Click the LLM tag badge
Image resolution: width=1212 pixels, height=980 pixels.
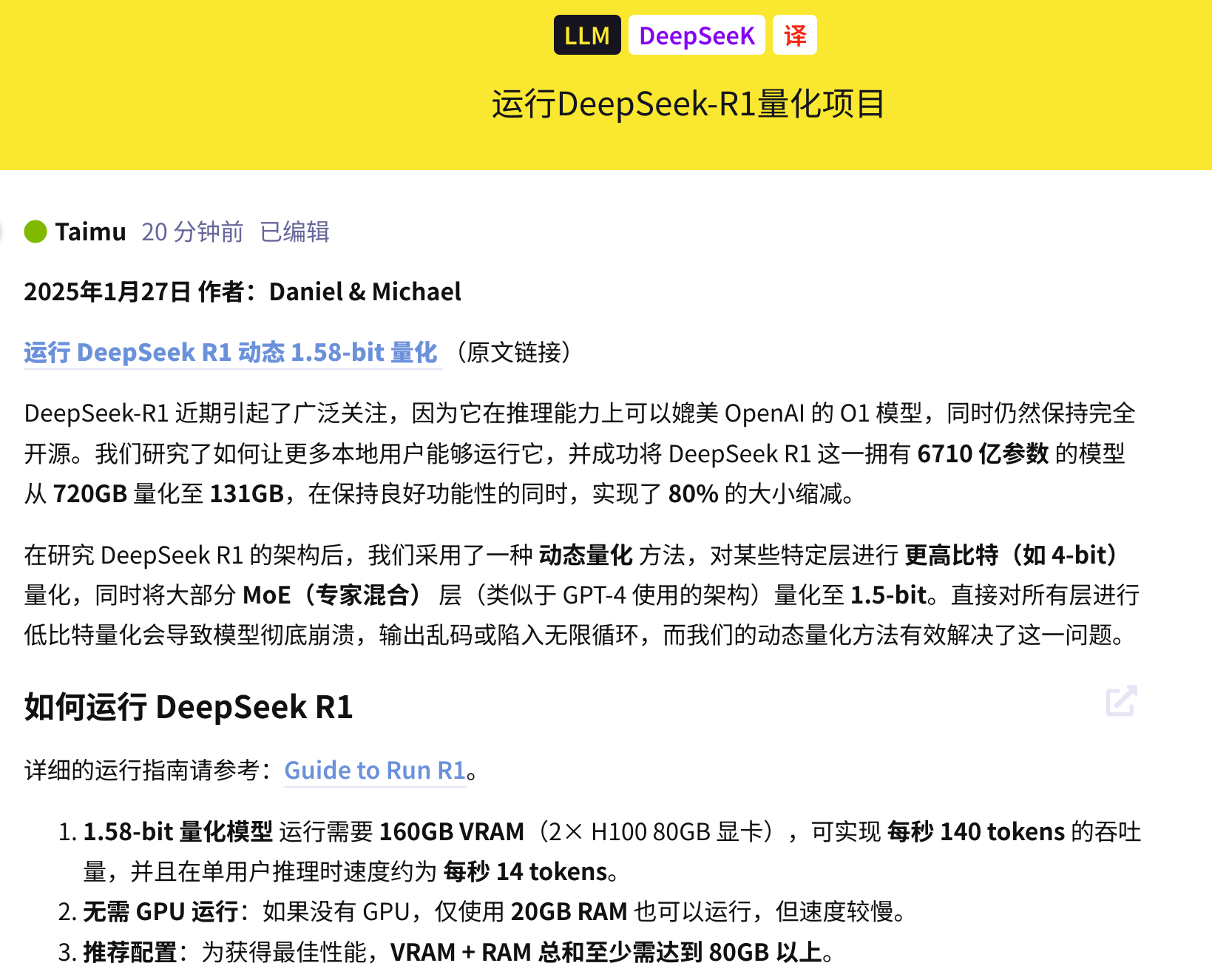point(586,36)
